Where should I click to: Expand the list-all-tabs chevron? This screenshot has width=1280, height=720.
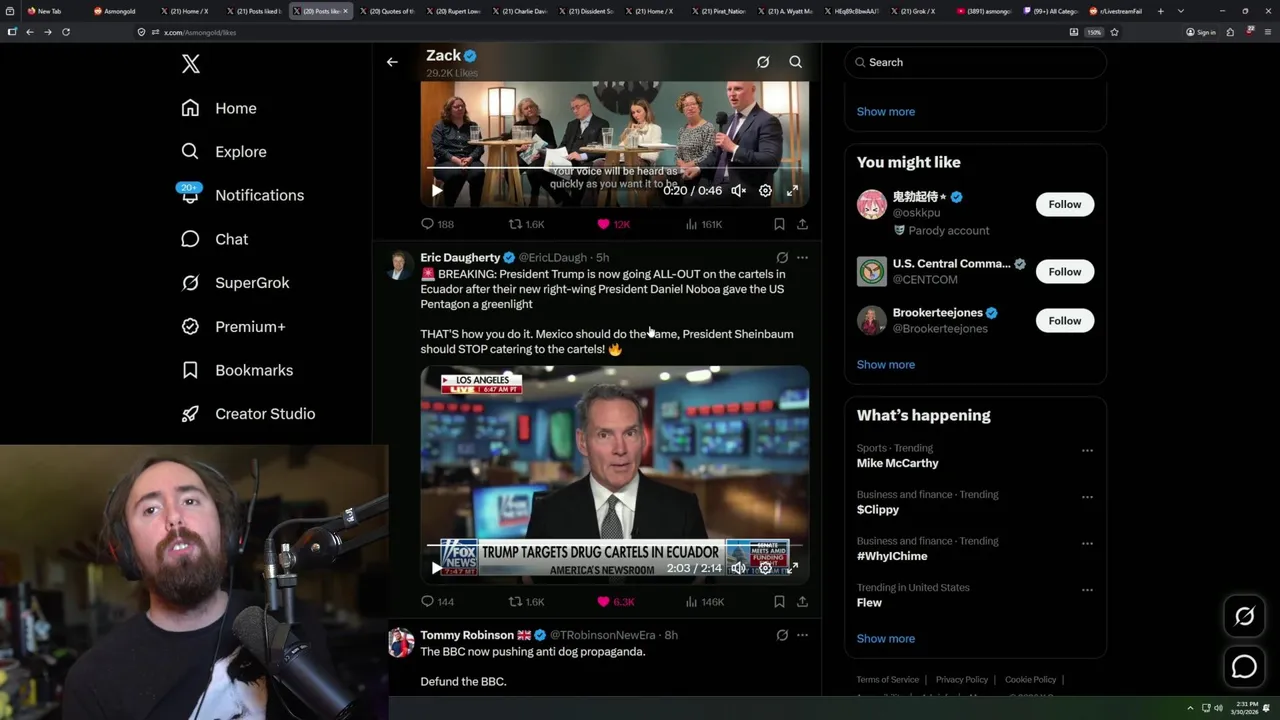pos(1181,11)
